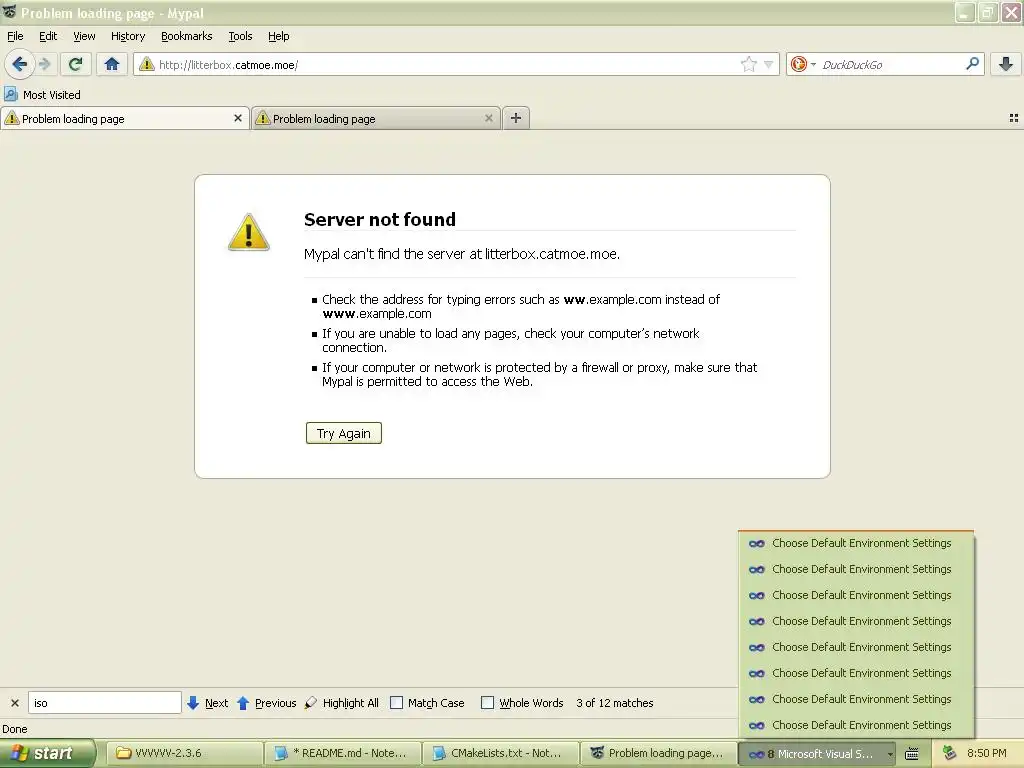The height and width of the screenshot is (768, 1024).
Task: Switch to README.md Notepad taskbar button
Action: click(x=342, y=753)
